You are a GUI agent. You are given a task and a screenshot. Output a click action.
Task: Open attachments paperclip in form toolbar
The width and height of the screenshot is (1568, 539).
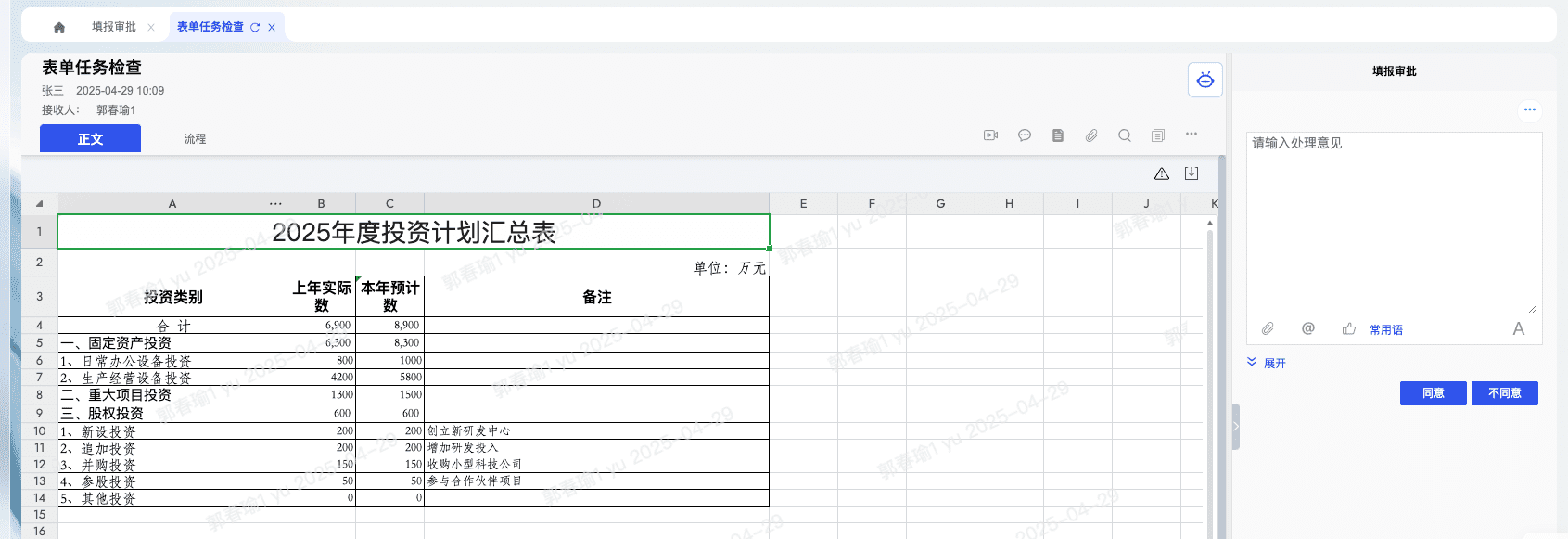1091,135
